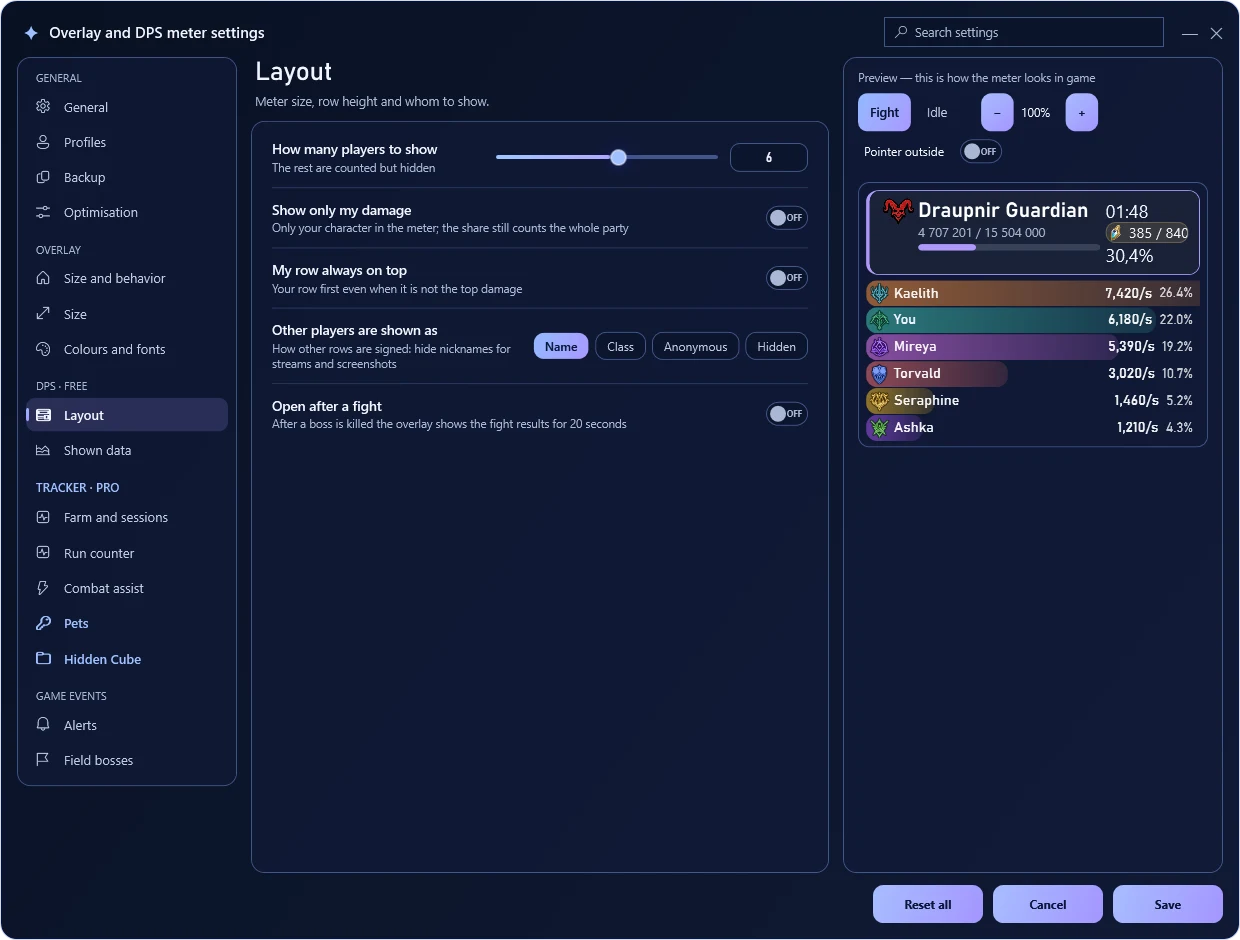This screenshot has height=940, width=1240.
Task: Open the Shown data settings page
Action: tap(127, 450)
